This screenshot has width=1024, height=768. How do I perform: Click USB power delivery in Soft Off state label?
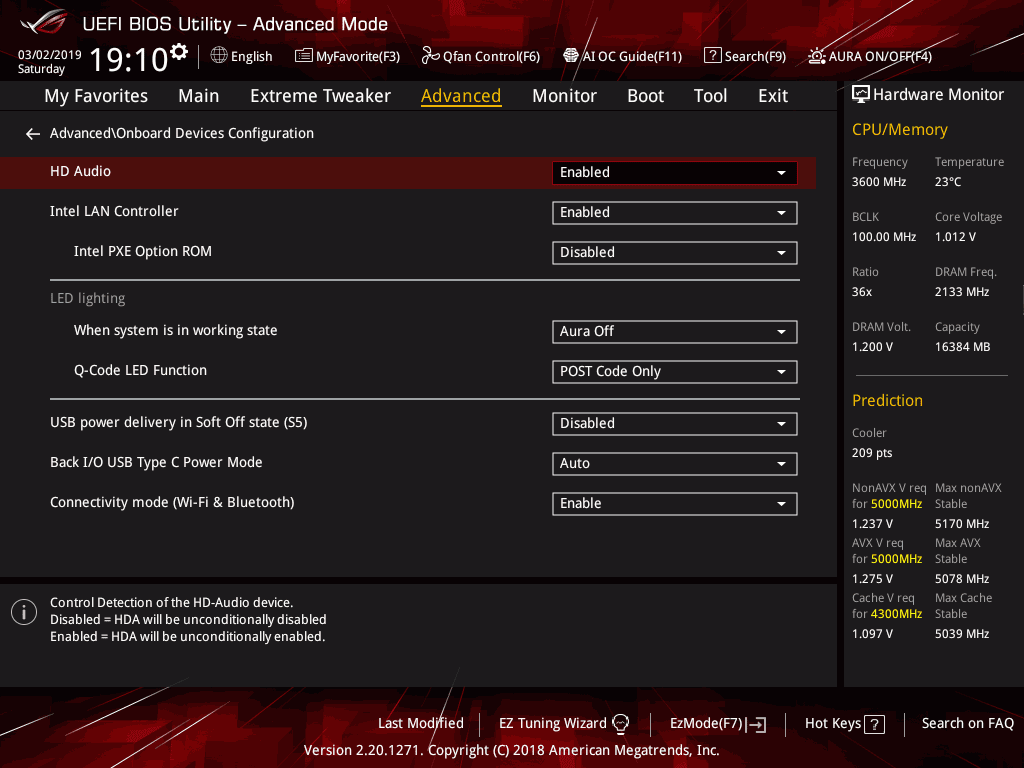[178, 423]
